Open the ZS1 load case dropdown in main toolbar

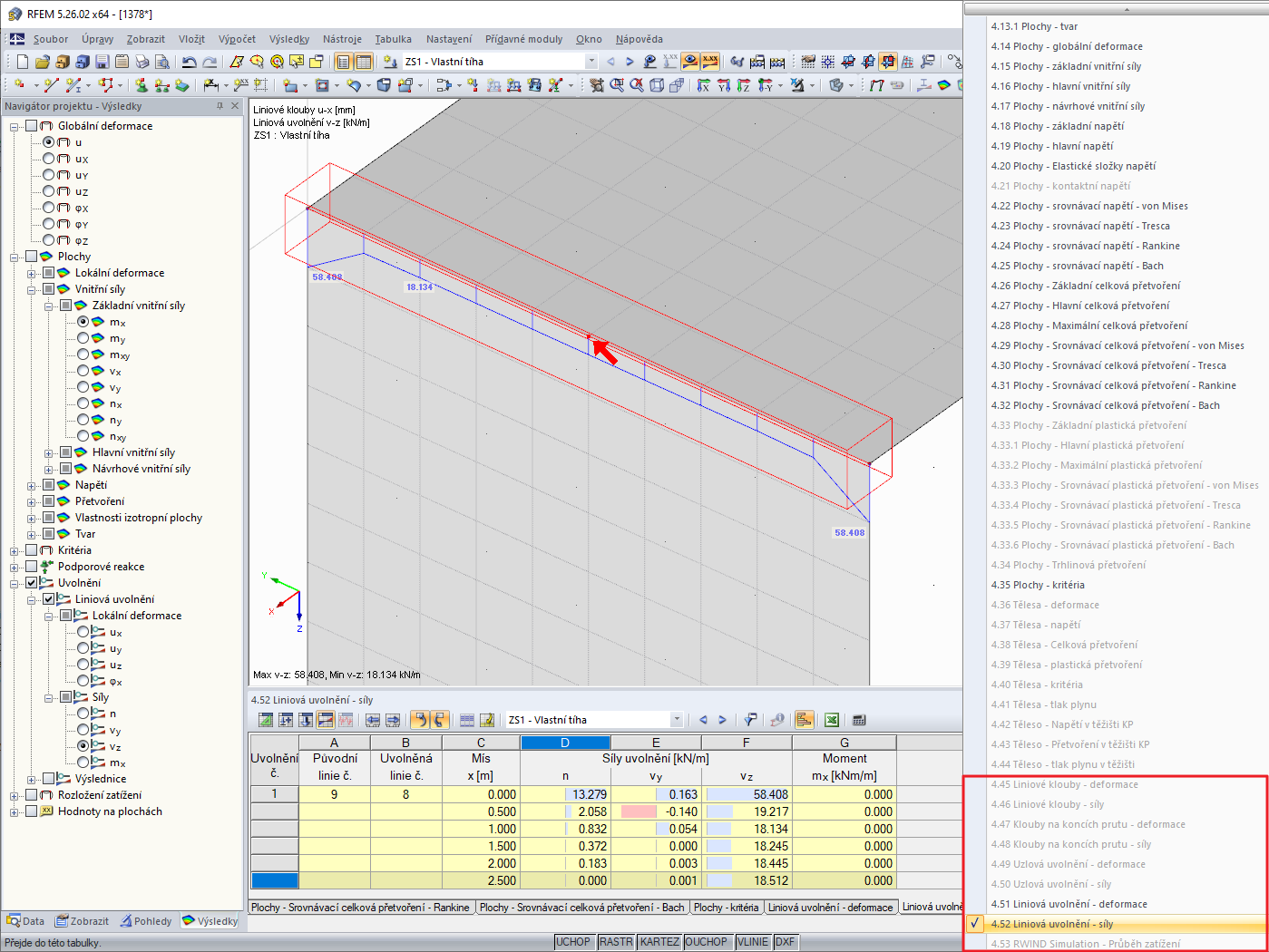(x=591, y=62)
